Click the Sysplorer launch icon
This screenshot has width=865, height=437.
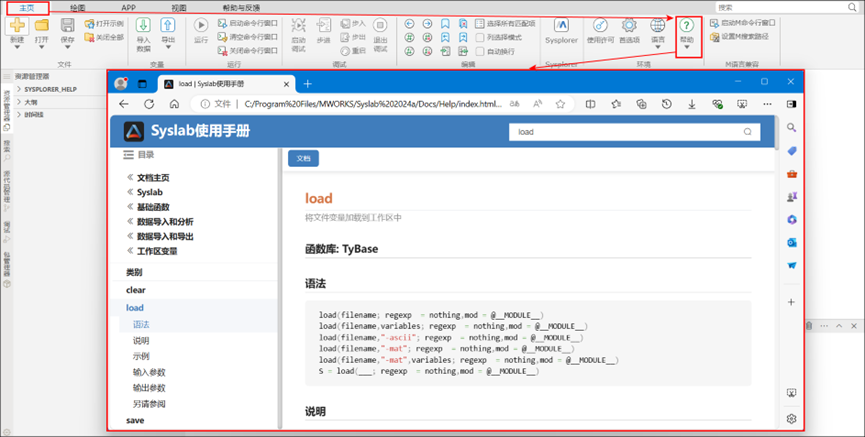tap(562, 25)
